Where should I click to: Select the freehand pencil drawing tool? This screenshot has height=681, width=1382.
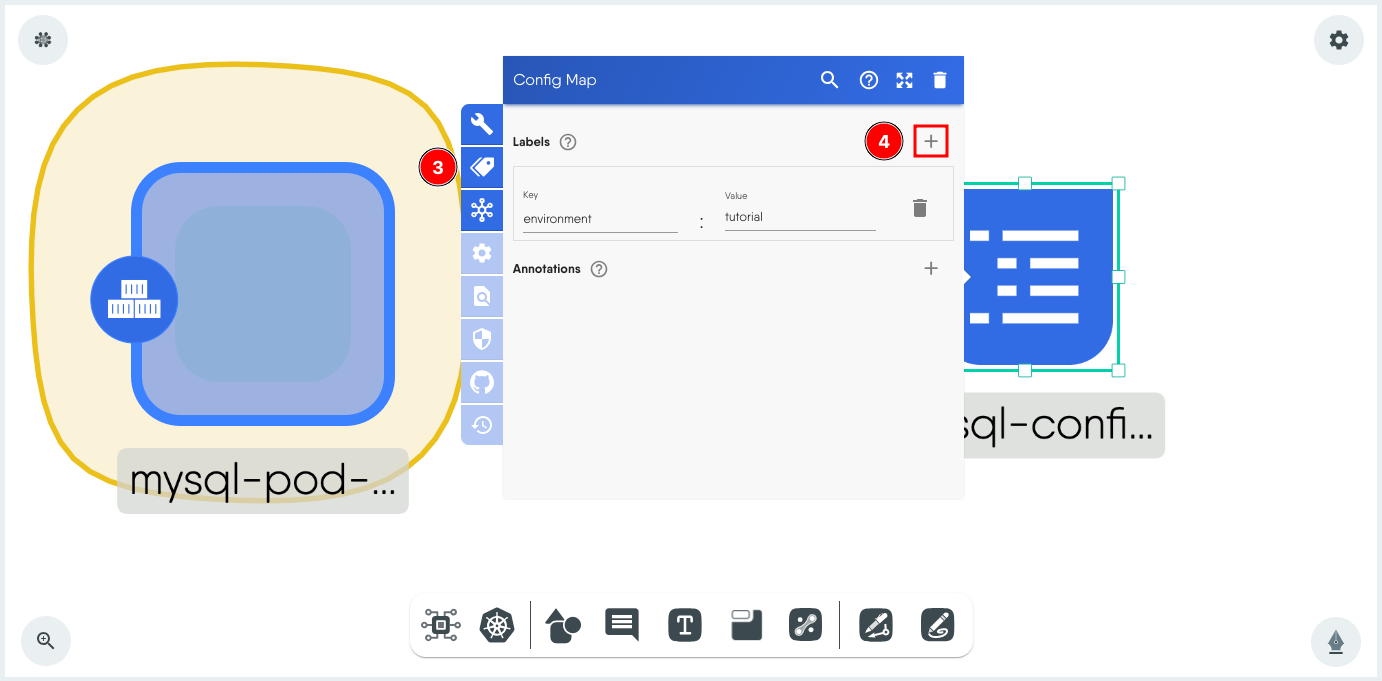(938, 625)
